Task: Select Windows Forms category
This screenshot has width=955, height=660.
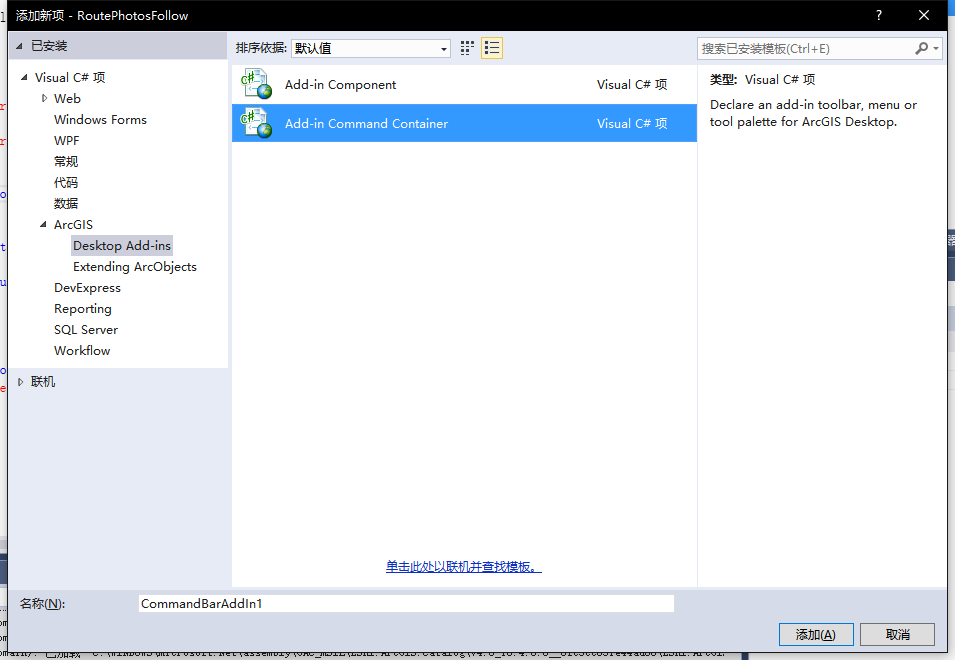Action: [100, 119]
